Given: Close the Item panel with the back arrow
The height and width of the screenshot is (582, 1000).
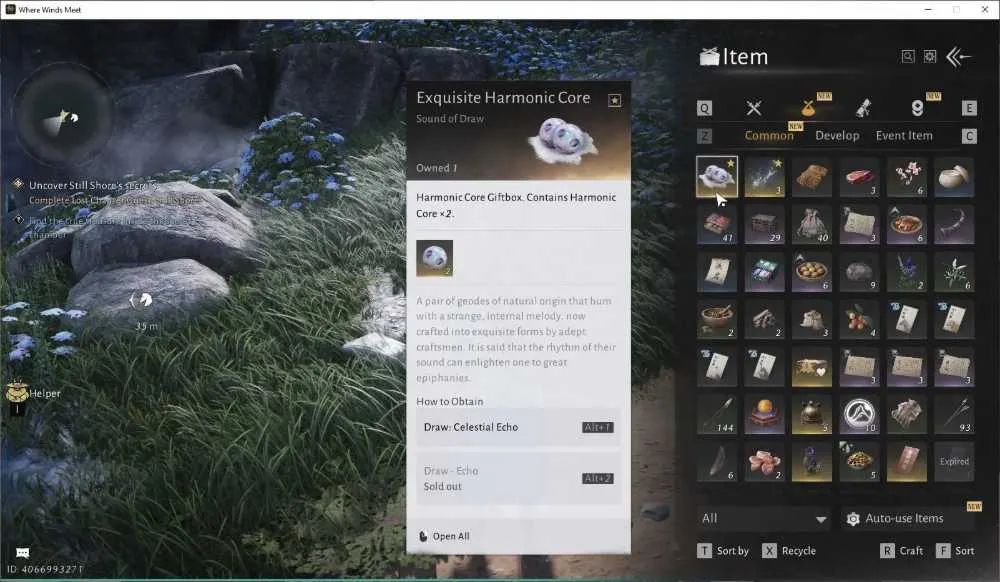Looking at the screenshot, I should click(x=958, y=57).
